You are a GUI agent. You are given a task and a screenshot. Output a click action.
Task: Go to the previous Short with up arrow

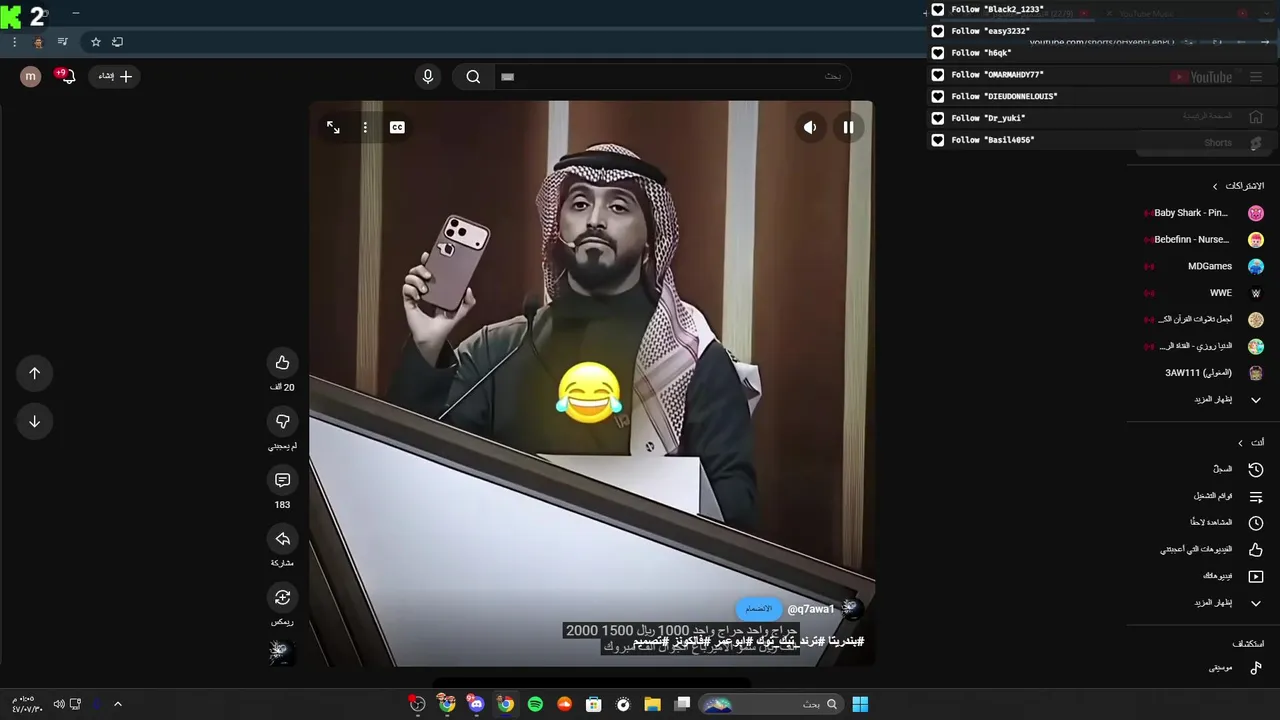point(34,373)
